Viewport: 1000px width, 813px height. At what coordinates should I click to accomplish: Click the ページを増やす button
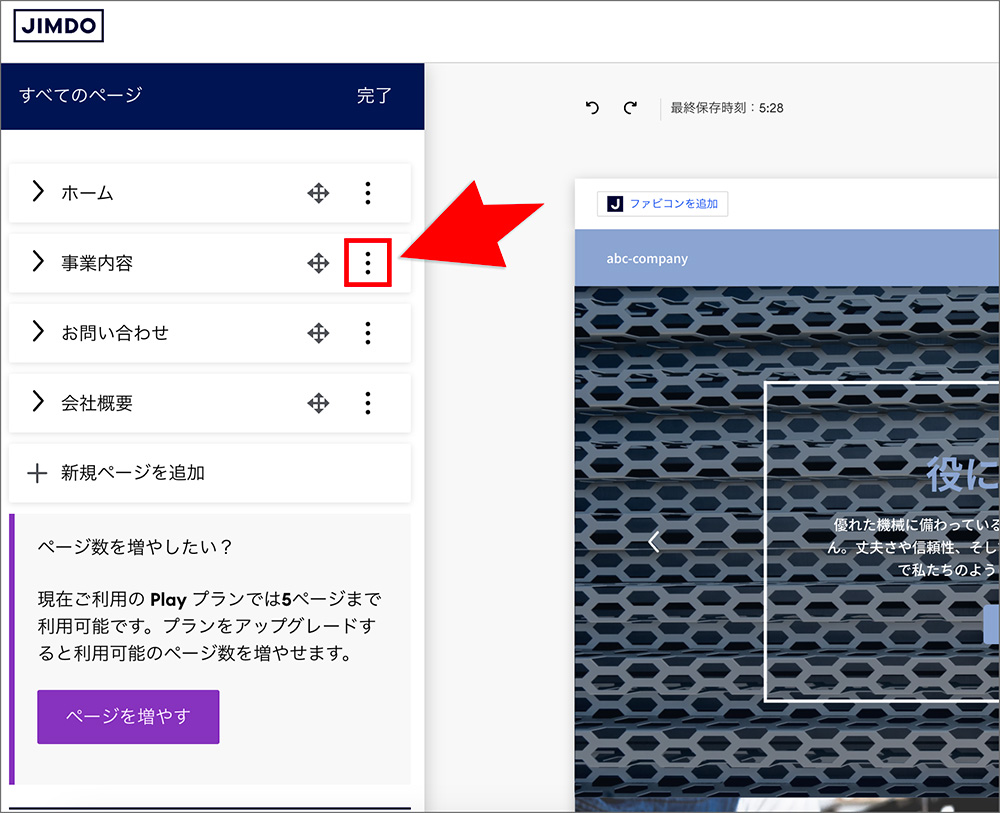[x=128, y=717]
